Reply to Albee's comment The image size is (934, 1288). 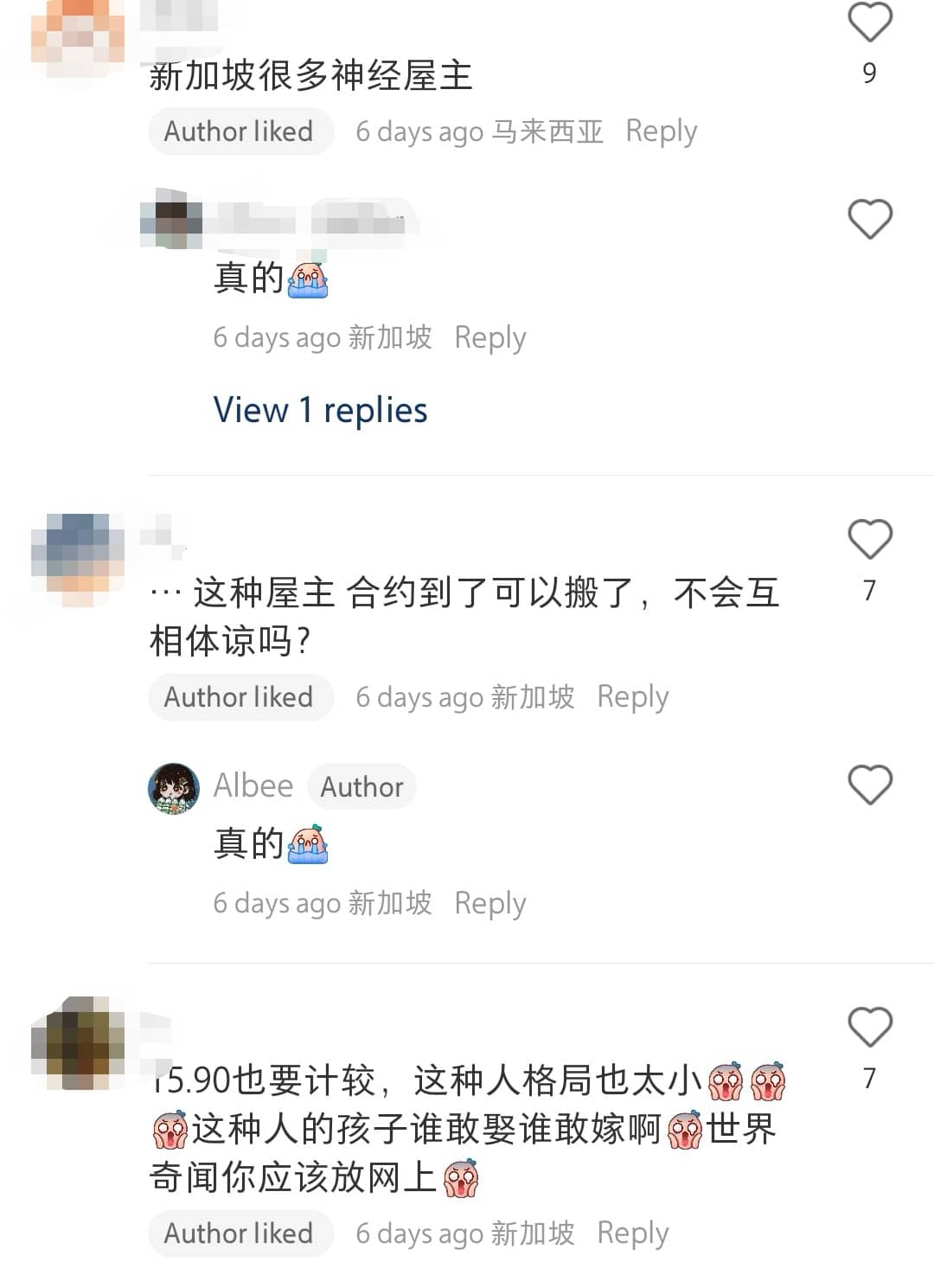(x=490, y=903)
